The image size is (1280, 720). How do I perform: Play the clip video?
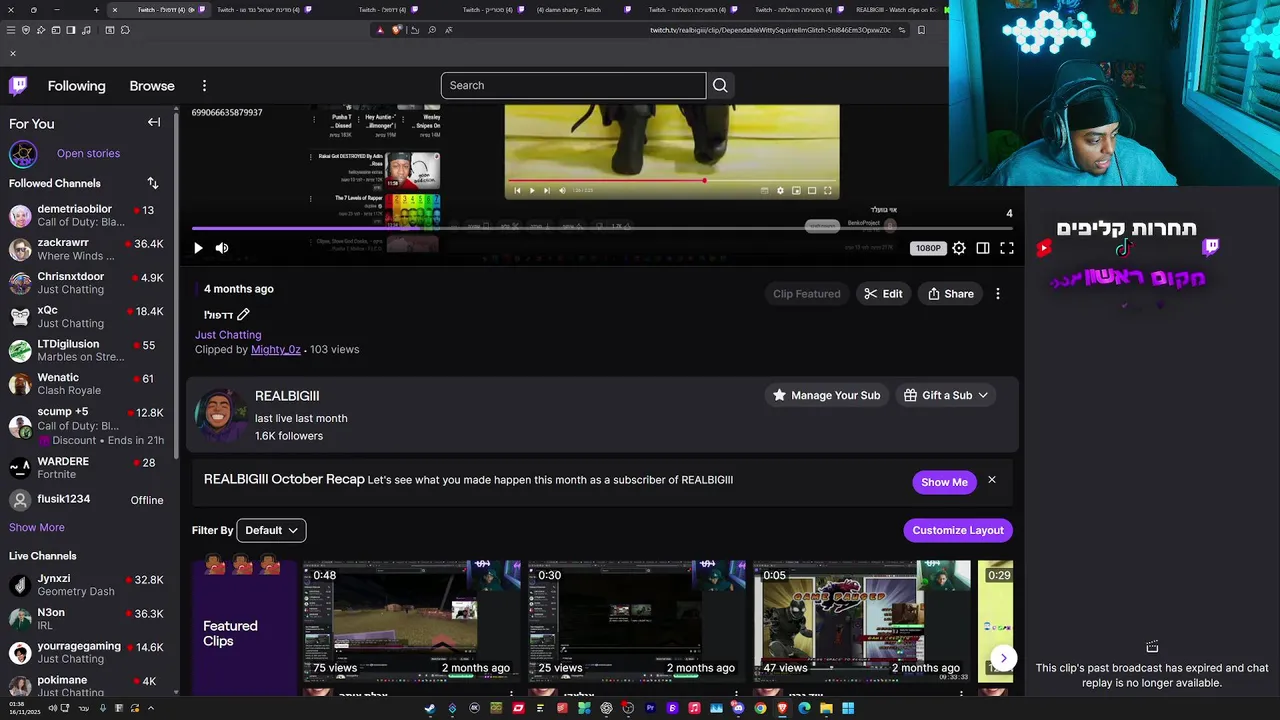(x=198, y=248)
